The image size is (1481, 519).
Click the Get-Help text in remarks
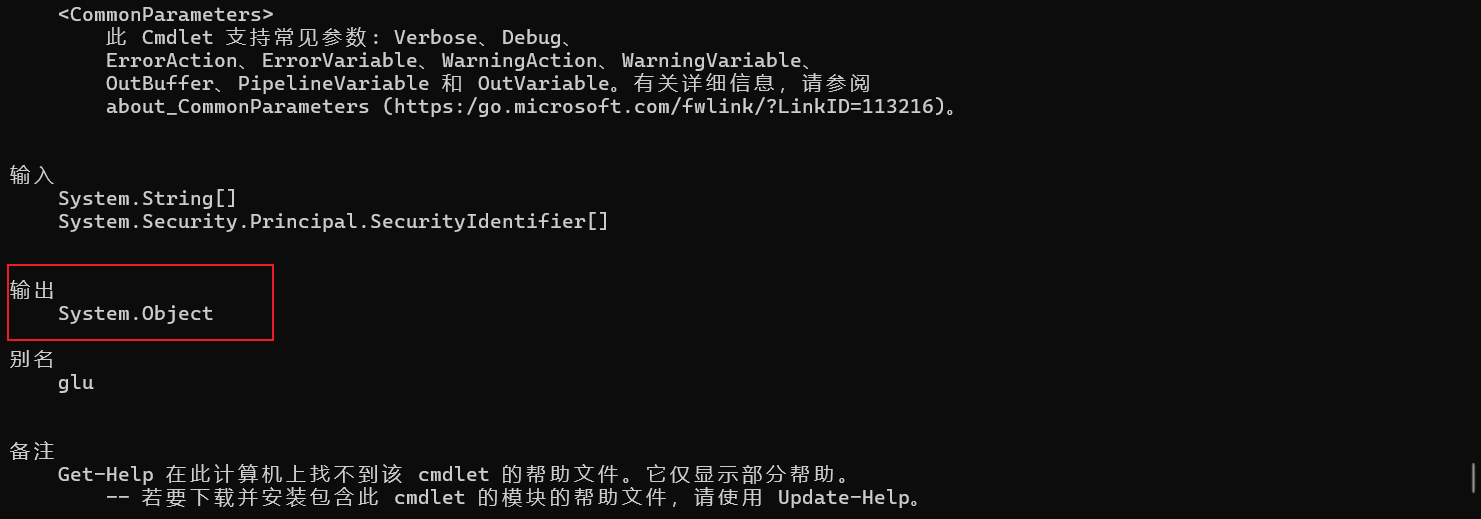(105, 474)
